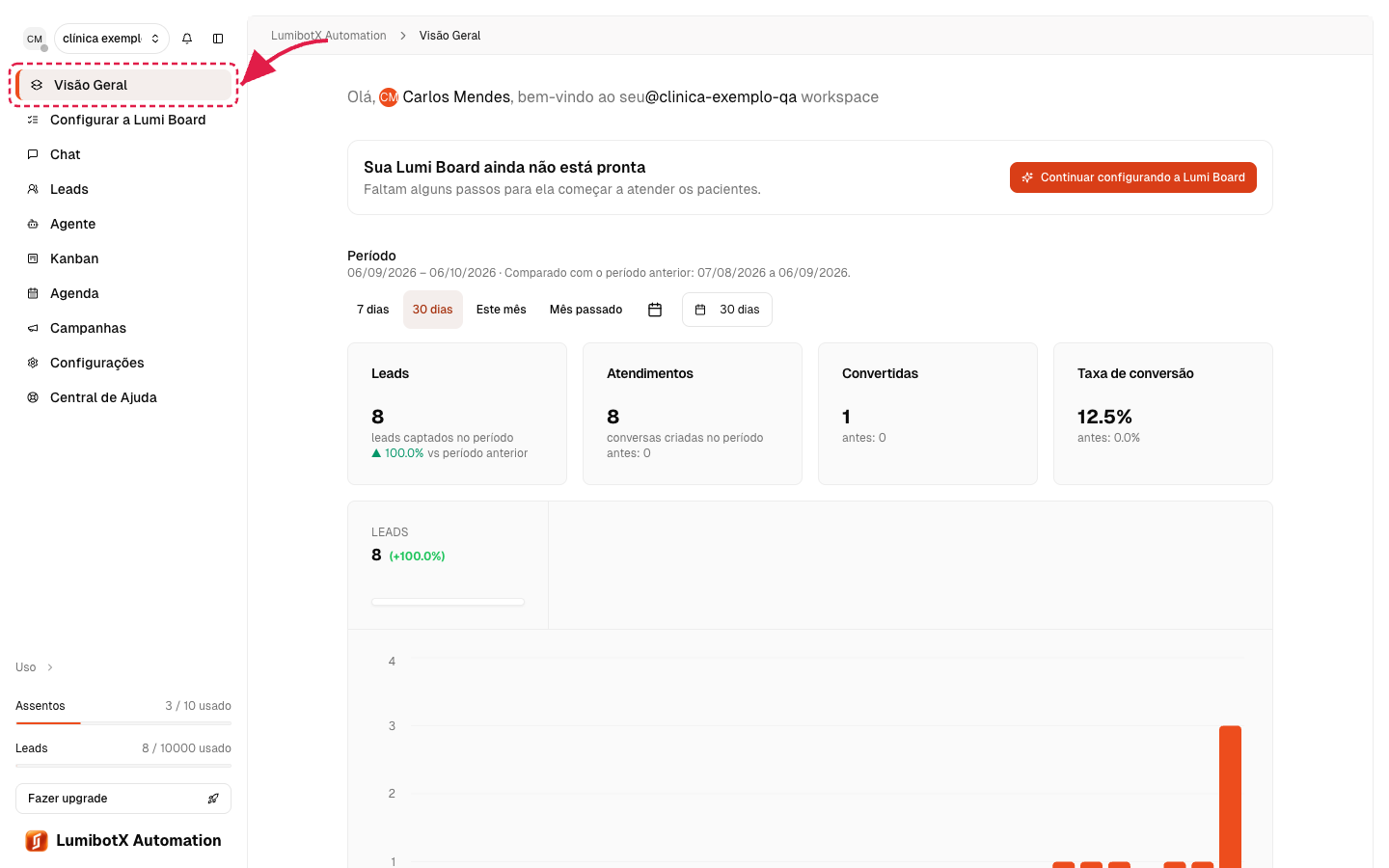Screen dimensions: 1389x868
Task: Click the Leads people icon
Action: [x=33, y=189]
